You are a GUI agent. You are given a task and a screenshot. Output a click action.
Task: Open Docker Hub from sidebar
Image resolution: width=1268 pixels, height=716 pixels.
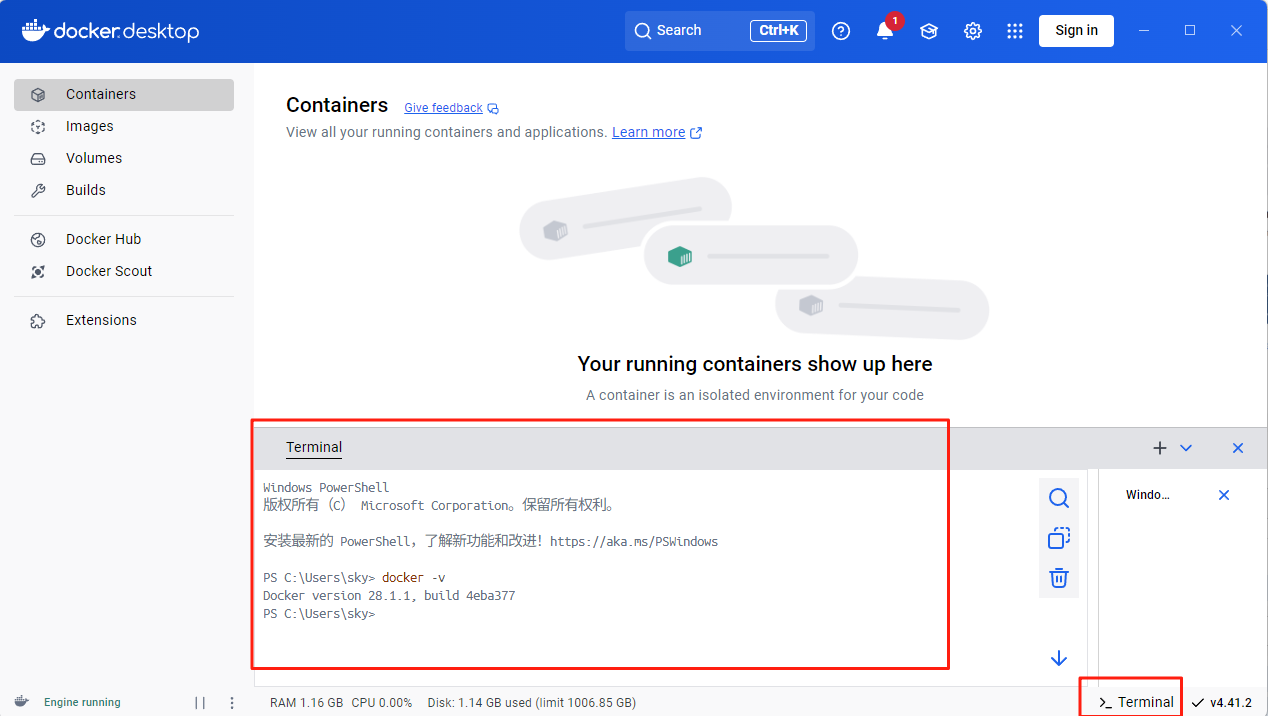click(x=124, y=239)
